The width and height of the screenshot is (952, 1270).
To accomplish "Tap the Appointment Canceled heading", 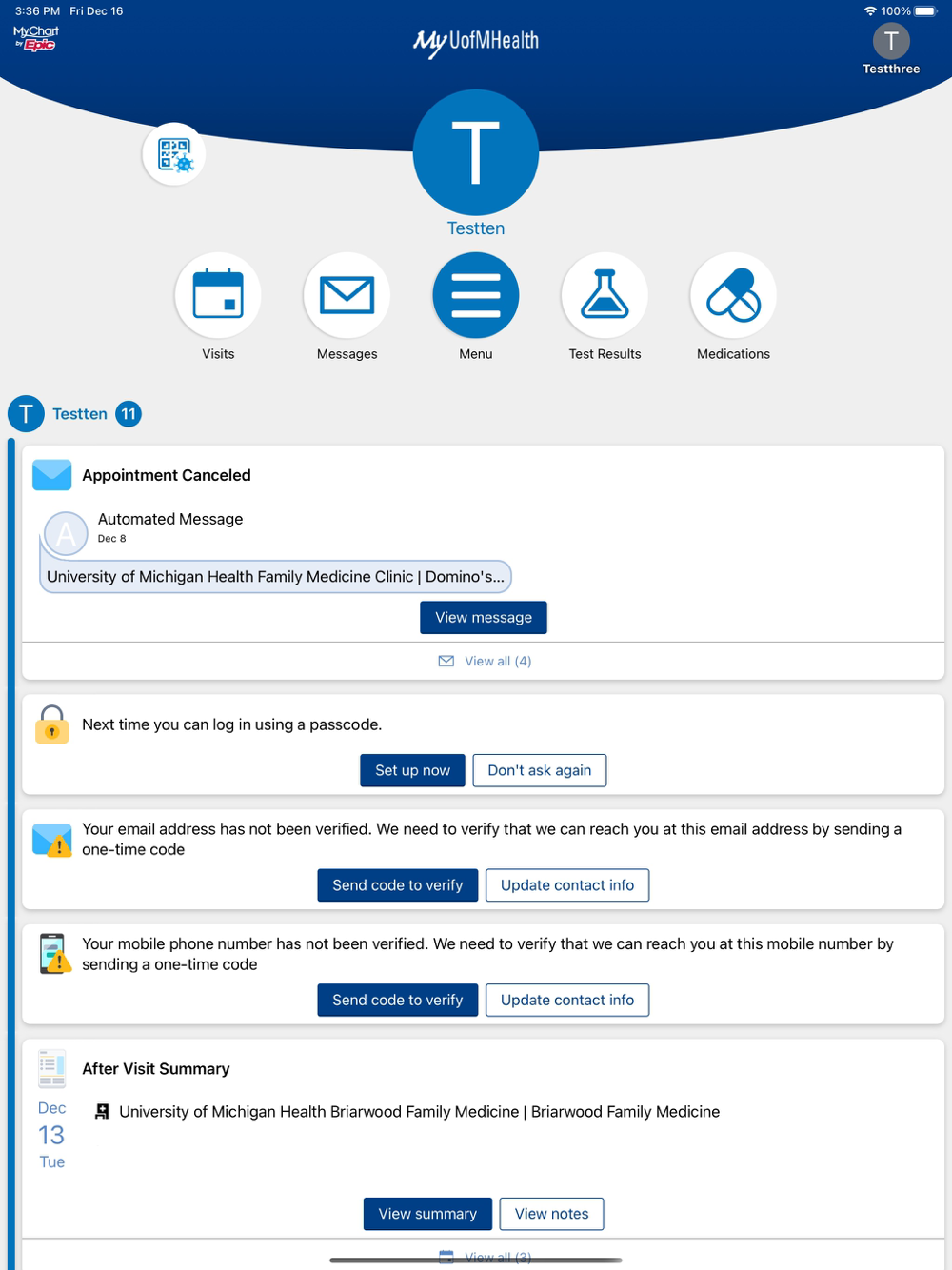I will (167, 475).
